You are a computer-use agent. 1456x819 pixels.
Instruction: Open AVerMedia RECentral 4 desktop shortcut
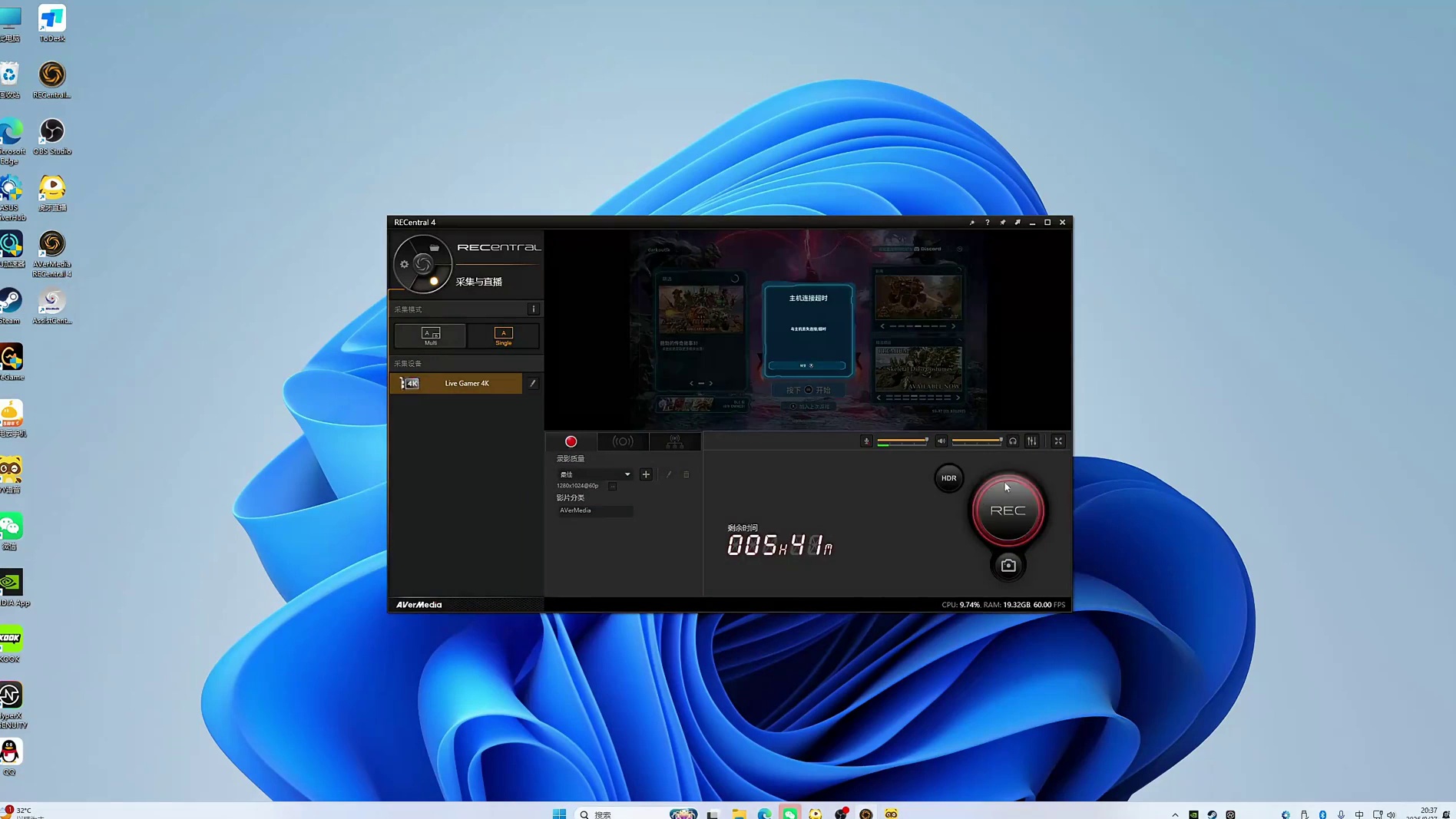coord(52,254)
